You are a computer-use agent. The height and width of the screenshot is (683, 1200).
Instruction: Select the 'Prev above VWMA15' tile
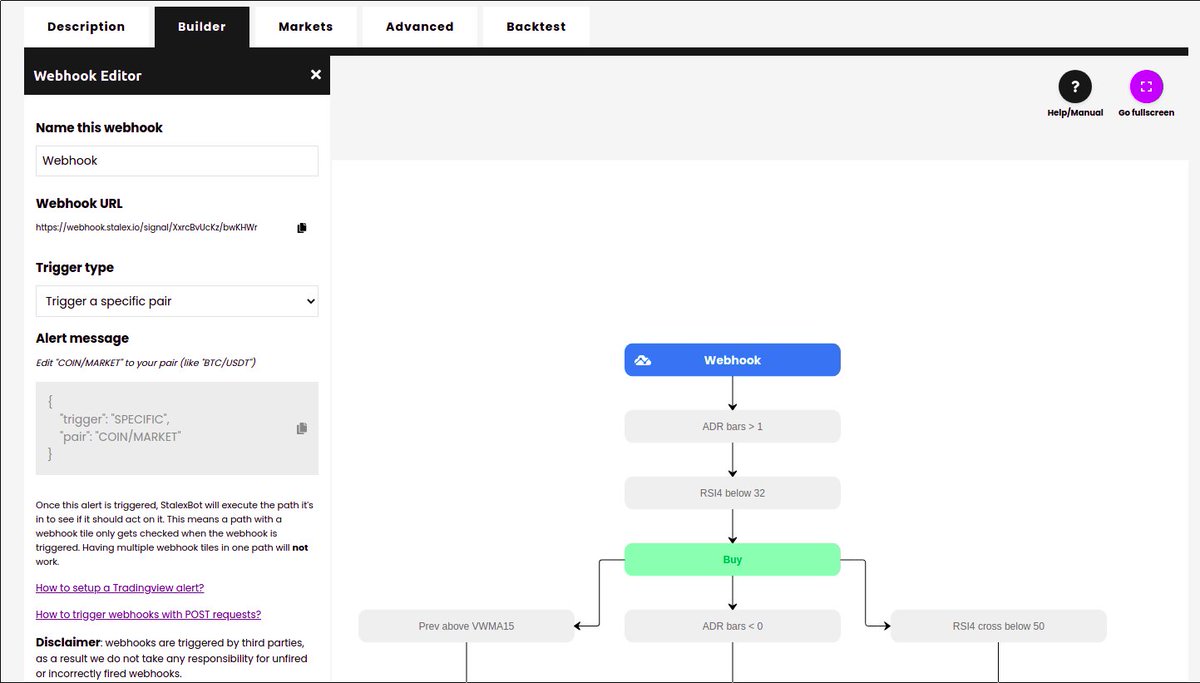(466, 626)
